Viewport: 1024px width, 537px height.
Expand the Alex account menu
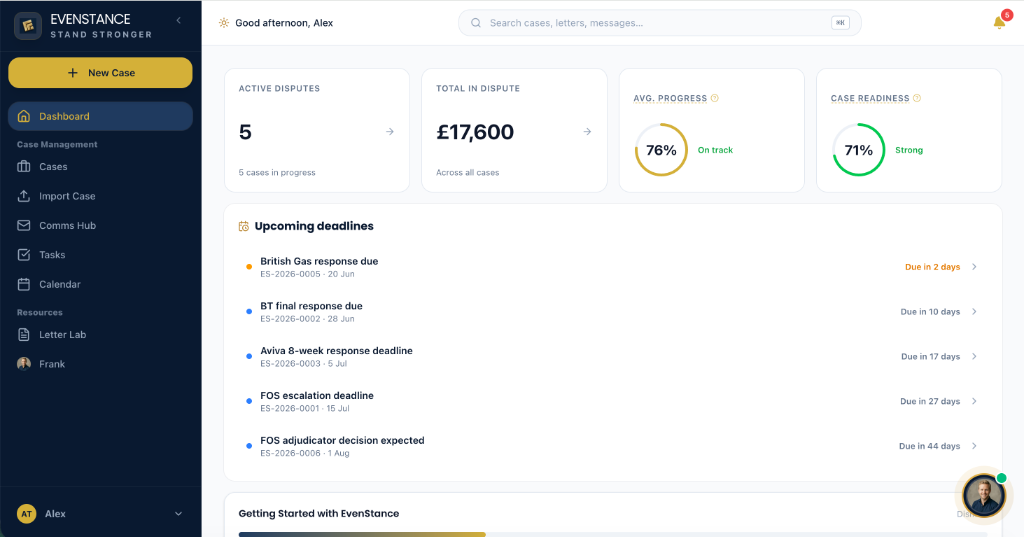[x=178, y=513]
